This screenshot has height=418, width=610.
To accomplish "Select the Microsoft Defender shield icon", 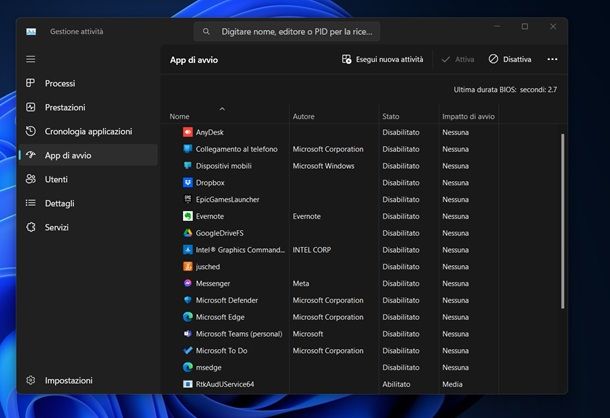I will click(188, 300).
